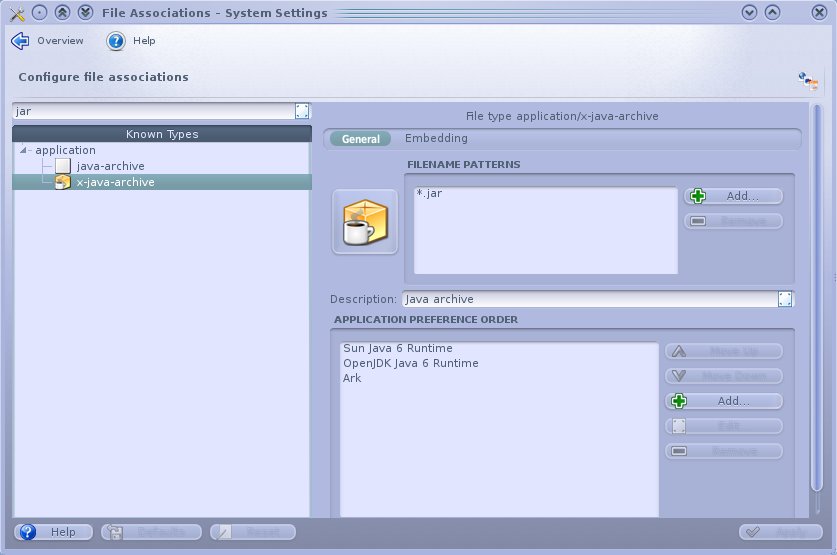Clear the Description field using its clear icon

[x=785, y=299]
